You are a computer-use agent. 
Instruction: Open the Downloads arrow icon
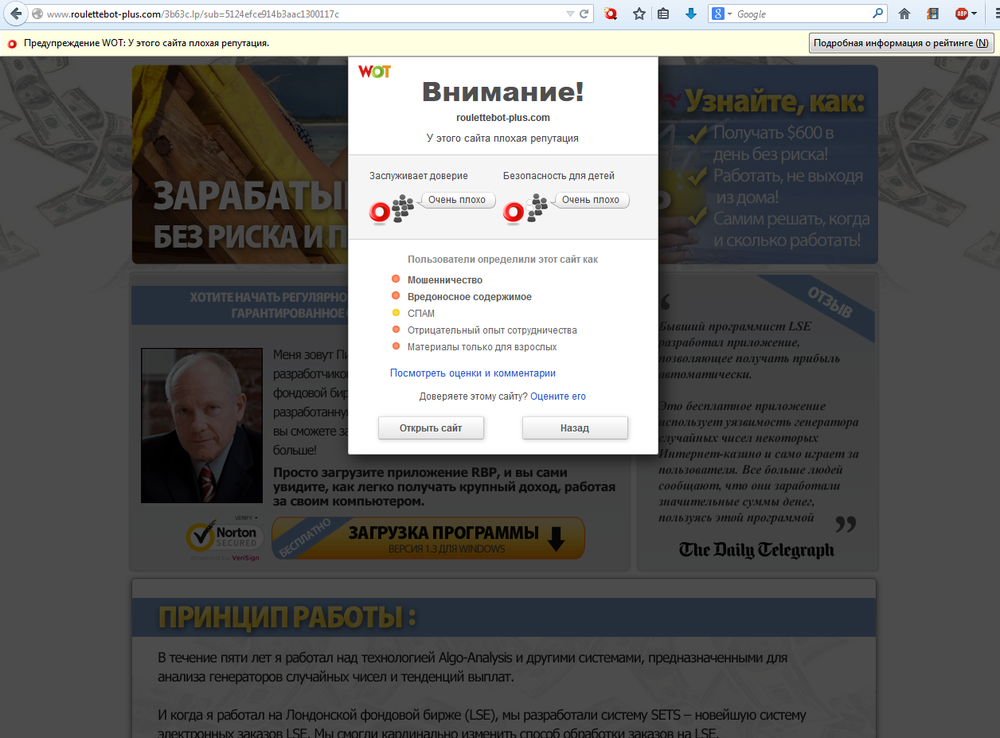click(x=690, y=14)
